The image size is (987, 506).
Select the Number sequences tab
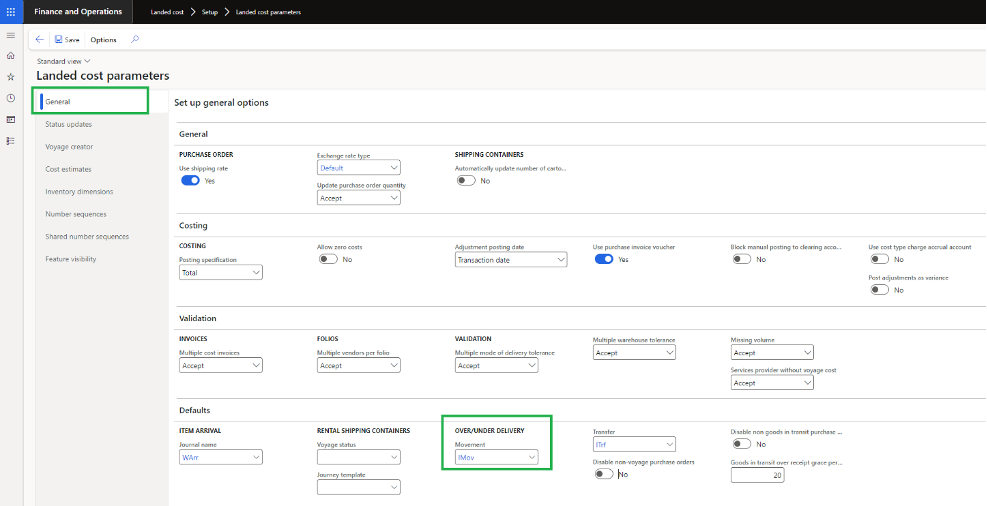click(76, 214)
